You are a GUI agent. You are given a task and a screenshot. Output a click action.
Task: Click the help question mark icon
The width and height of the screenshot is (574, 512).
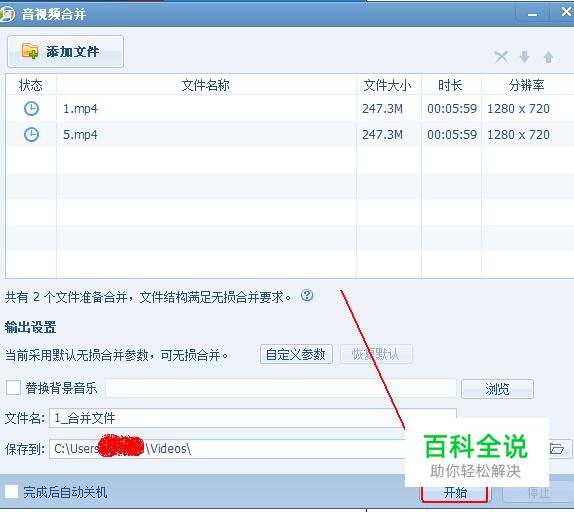tap(307, 295)
